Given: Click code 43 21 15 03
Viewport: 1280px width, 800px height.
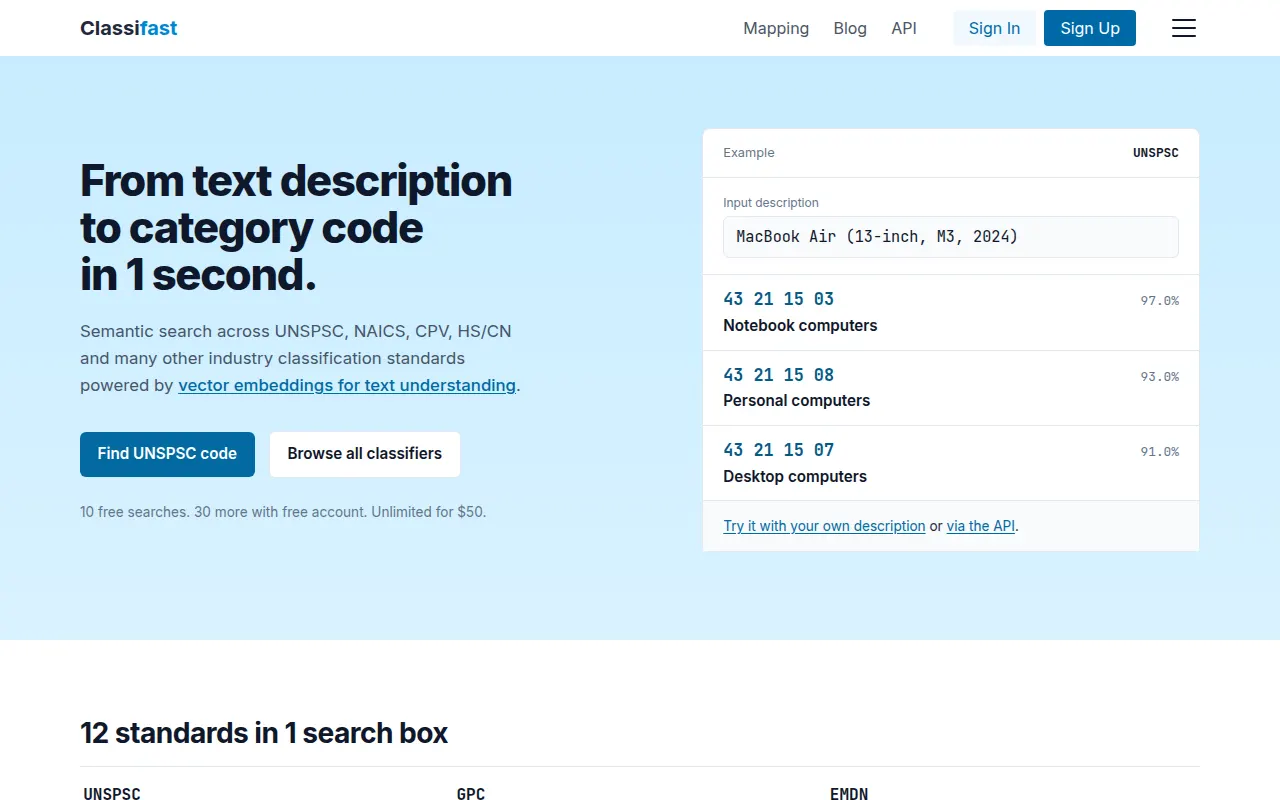Looking at the screenshot, I should click(778, 299).
